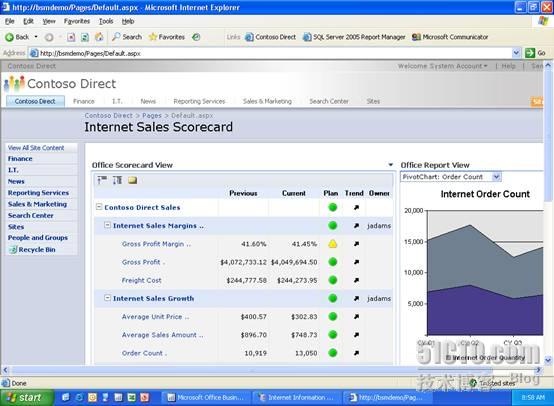Open the Favorites menu

pyautogui.click(x=77, y=21)
